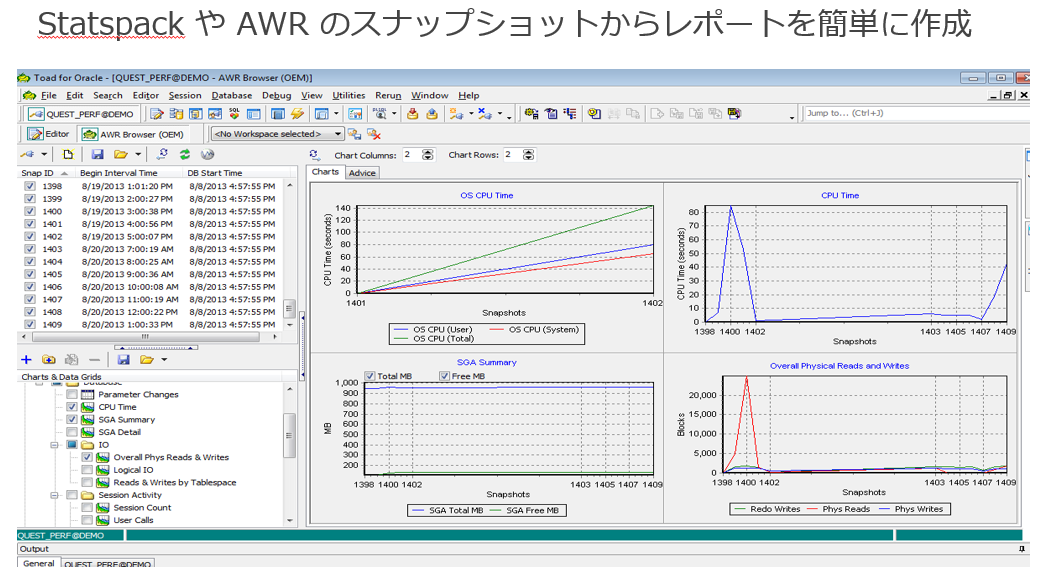Switch to the Editor window tab
The height and width of the screenshot is (582, 1046).
(x=49, y=134)
